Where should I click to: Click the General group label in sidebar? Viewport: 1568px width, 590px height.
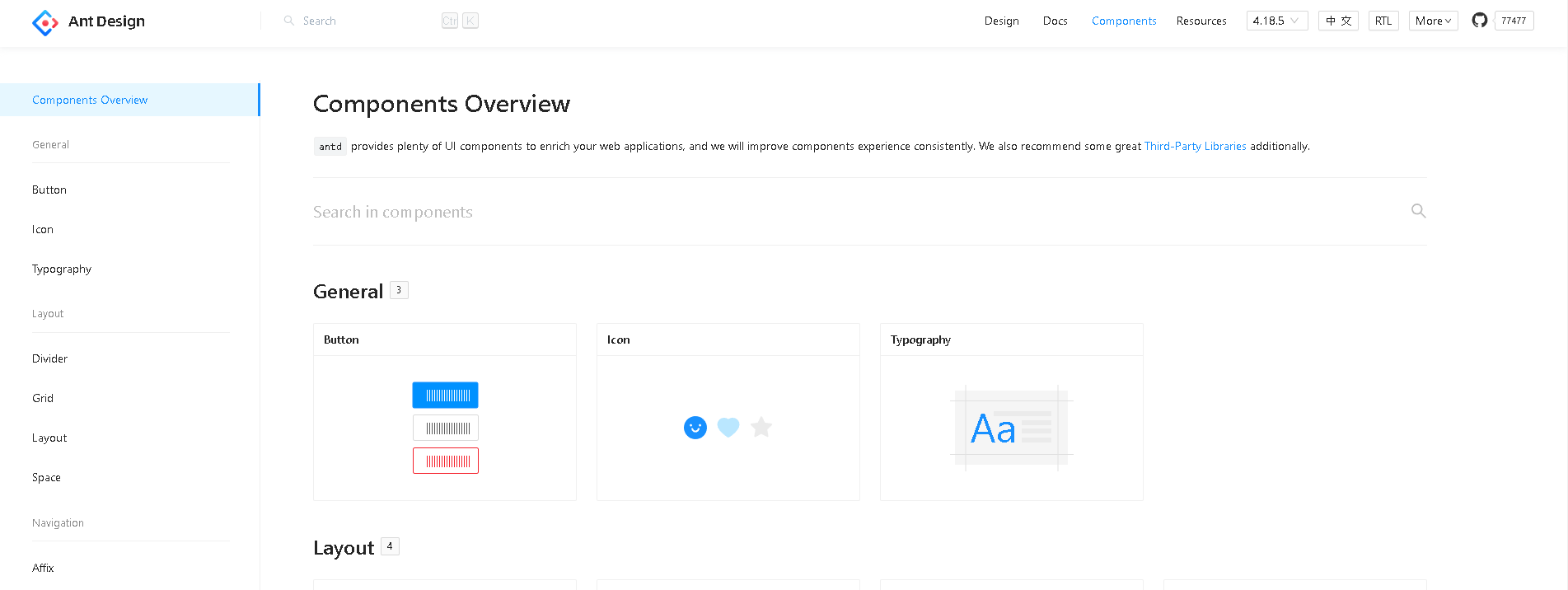50,144
